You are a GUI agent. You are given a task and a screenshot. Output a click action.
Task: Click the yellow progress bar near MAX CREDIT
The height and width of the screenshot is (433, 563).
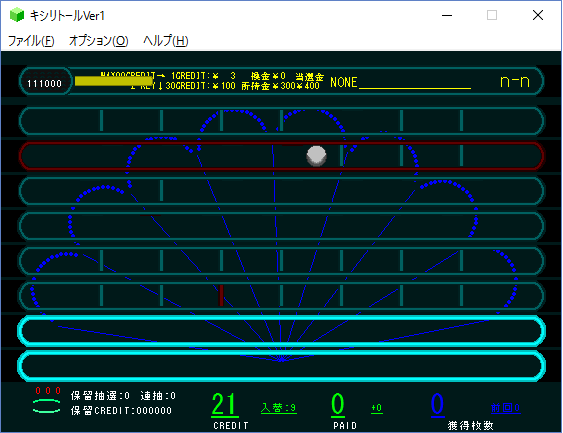tap(114, 81)
